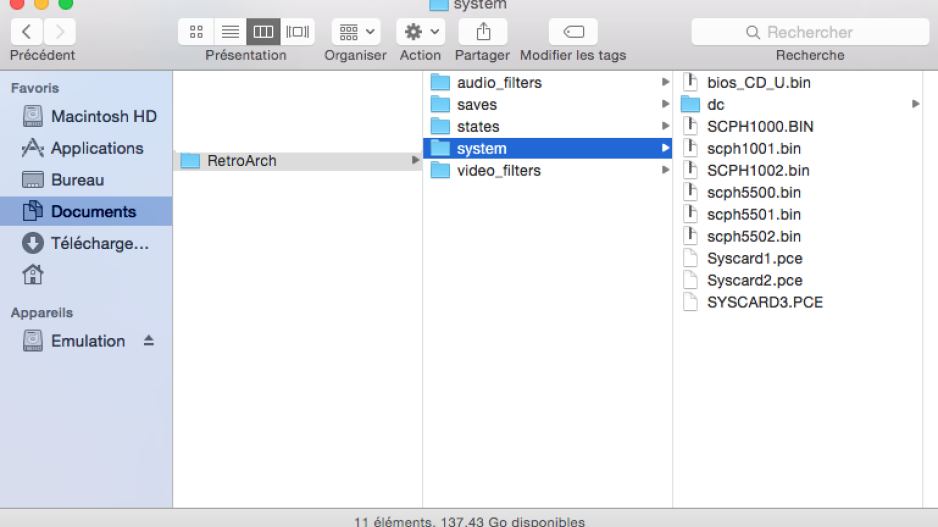Expand the saves folder arrow
This screenshot has height=527, width=938.
[665, 104]
